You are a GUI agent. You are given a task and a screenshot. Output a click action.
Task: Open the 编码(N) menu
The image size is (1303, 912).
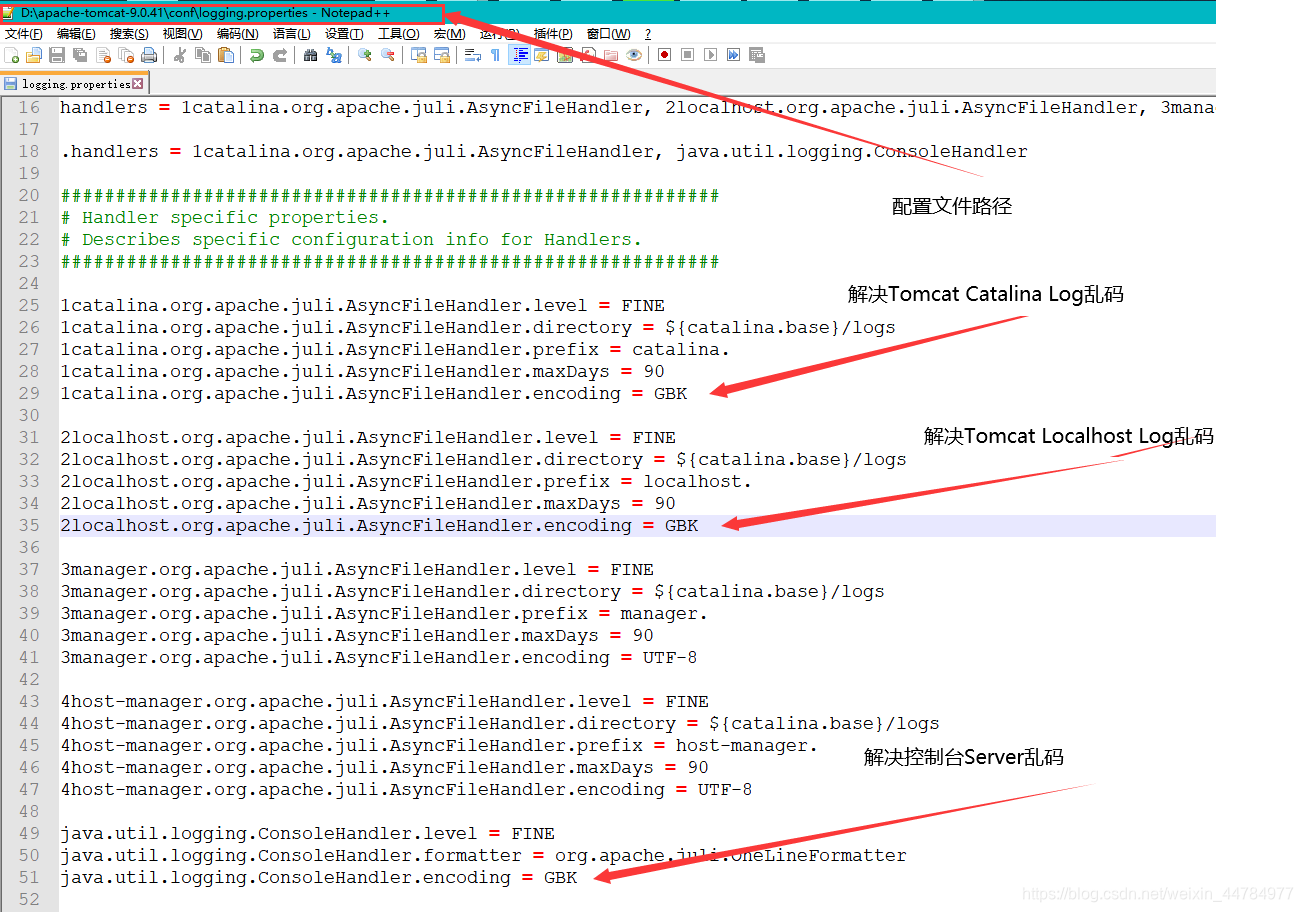tap(237, 34)
